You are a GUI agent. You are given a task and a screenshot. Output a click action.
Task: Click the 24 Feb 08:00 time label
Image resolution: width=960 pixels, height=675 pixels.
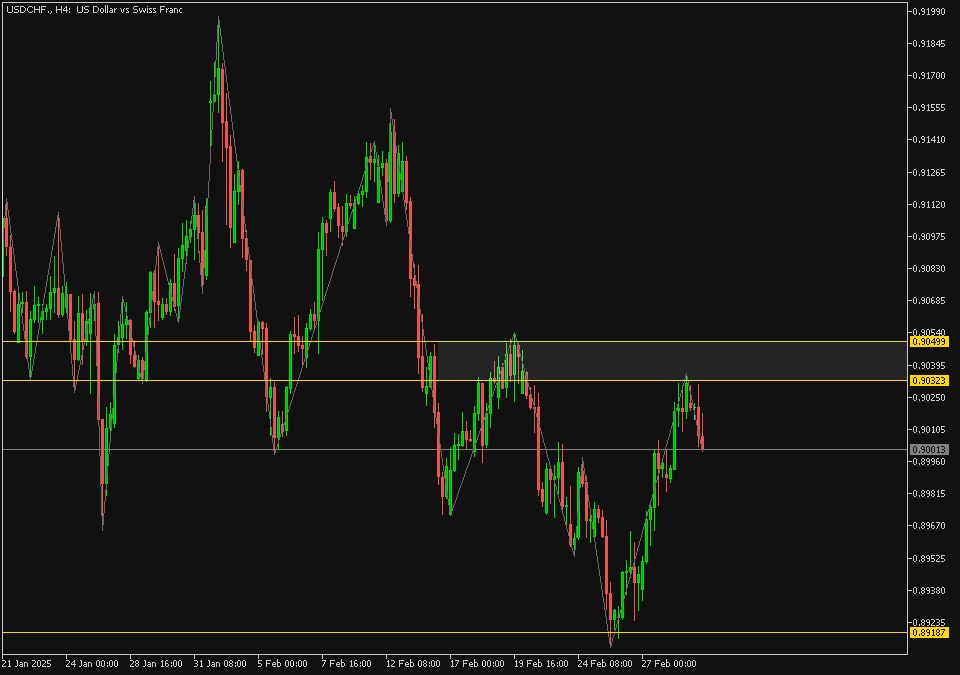tap(605, 663)
